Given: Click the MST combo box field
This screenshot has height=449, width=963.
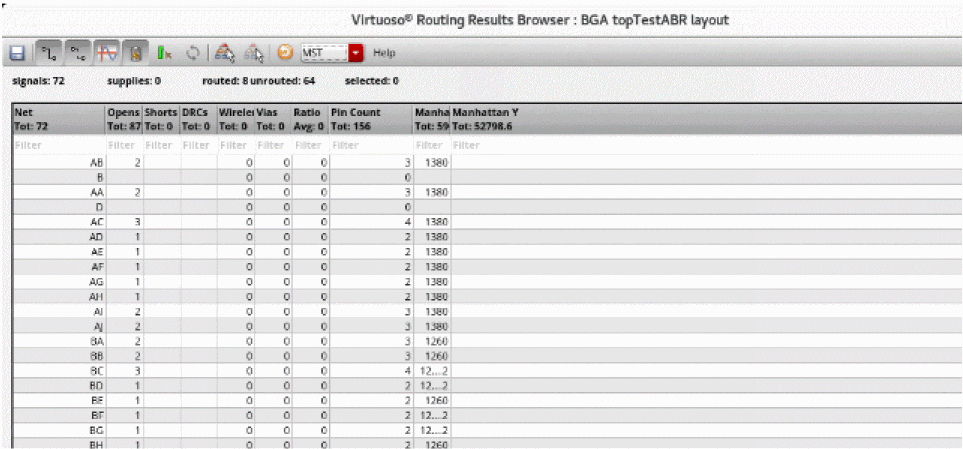Looking at the screenshot, I should 325,53.
